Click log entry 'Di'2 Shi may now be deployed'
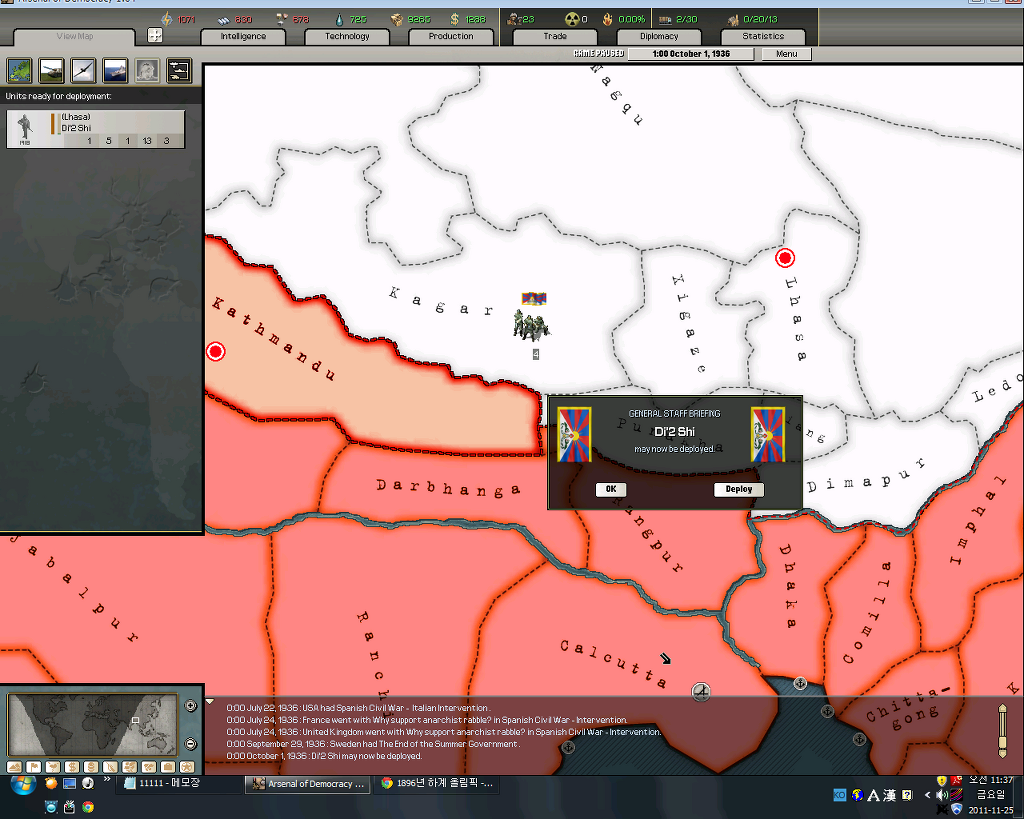Image resolution: width=1024 pixels, height=819 pixels. 324,756
